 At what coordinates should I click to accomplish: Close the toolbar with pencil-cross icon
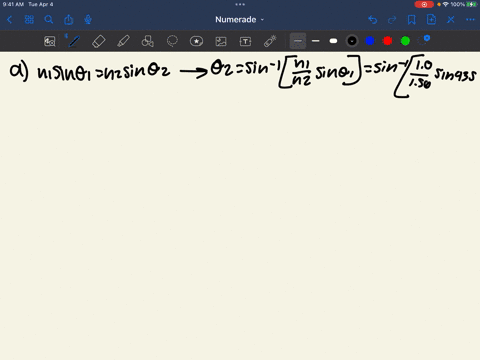tap(451, 20)
